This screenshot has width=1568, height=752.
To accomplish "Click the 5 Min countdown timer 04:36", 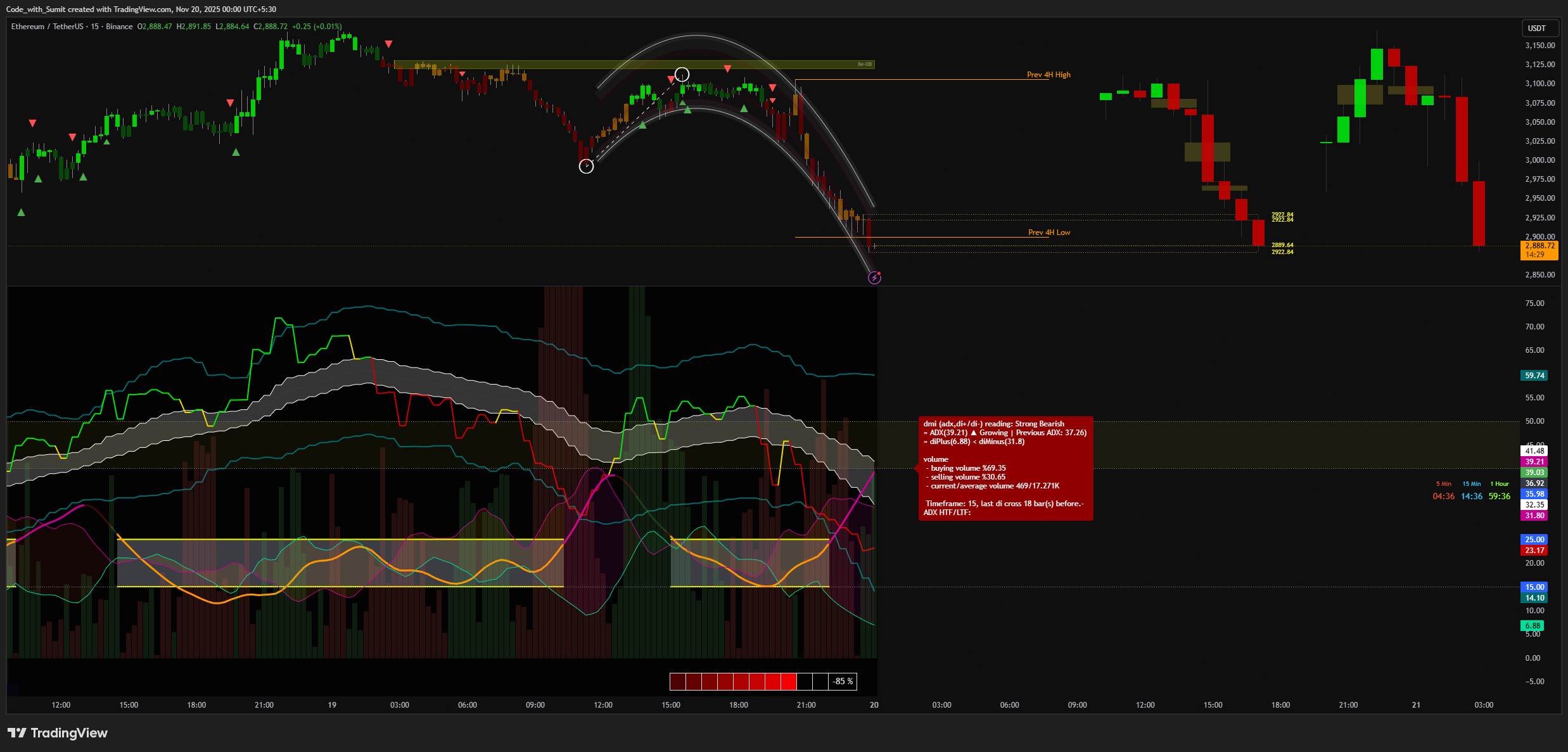I will tap(1443, 496).
